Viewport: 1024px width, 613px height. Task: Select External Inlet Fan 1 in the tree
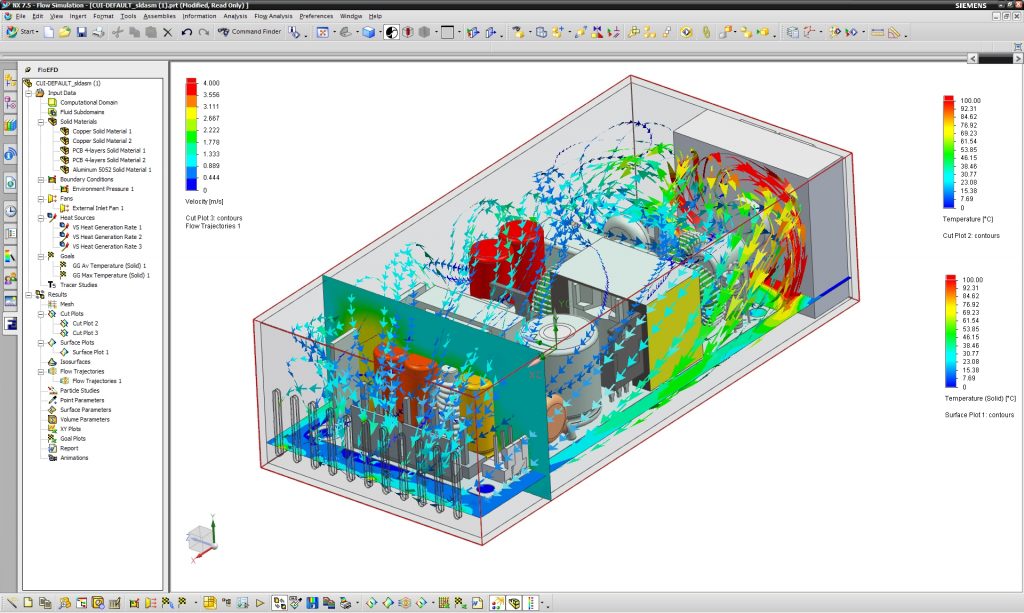[x=97, y=208]
